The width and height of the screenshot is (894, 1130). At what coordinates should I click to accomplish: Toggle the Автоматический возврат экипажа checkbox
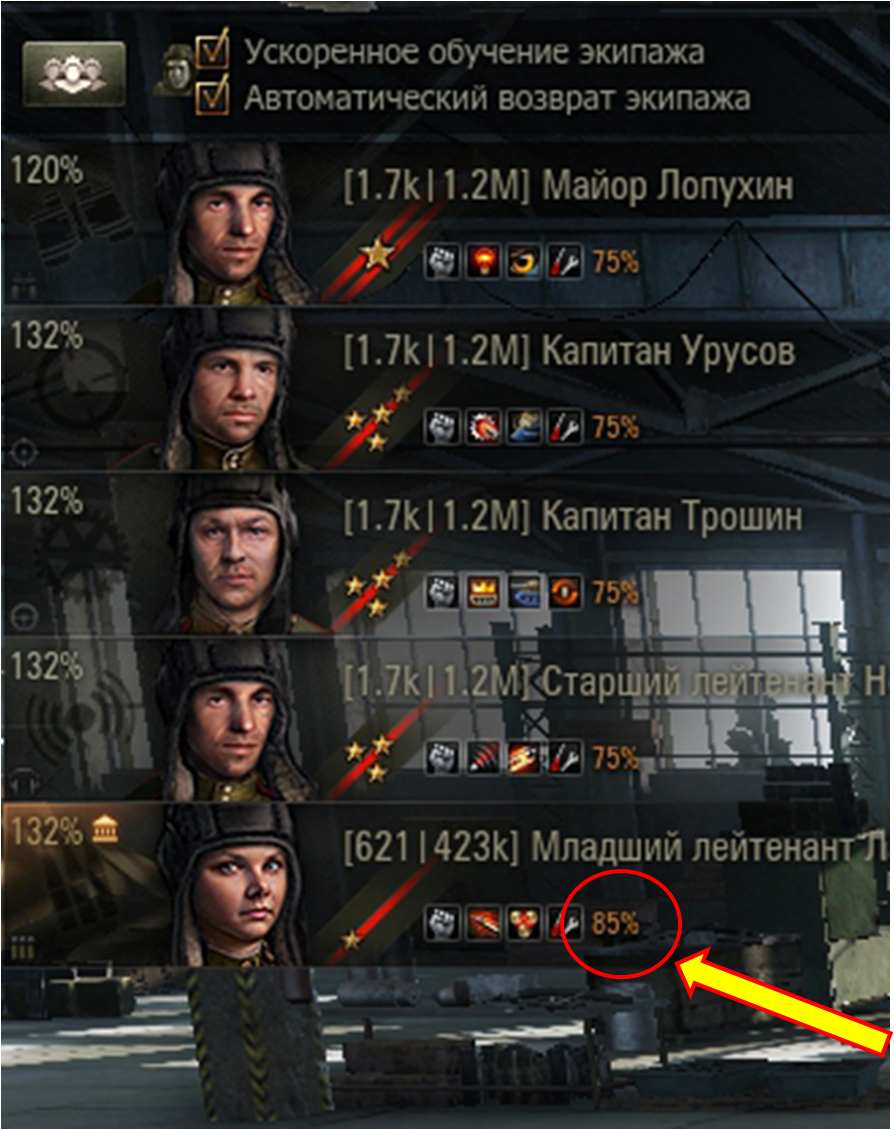(x=213, y=97)
